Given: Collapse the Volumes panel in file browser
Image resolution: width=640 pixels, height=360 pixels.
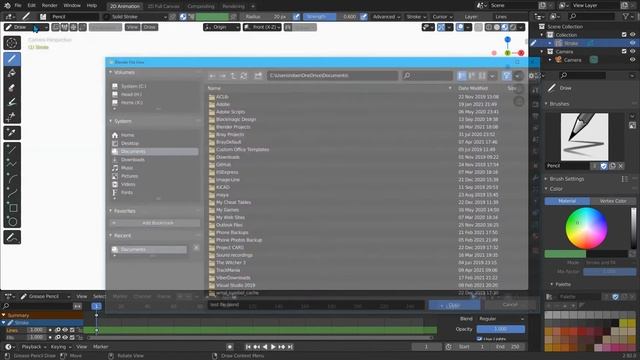Looking at the screenshot, I should click(x=111, y=72).
